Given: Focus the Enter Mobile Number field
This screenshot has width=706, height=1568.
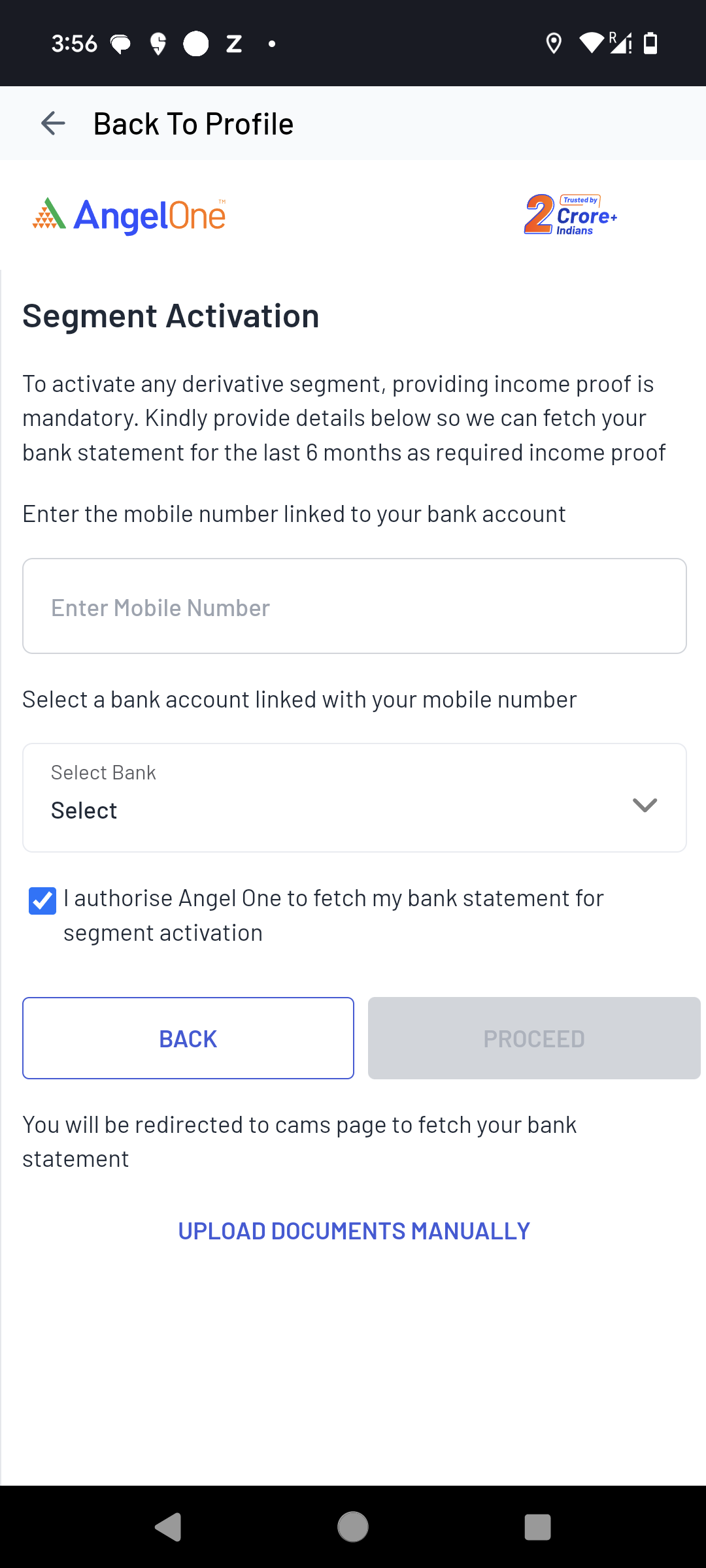Looking at the screenshot, I should 354,606.
